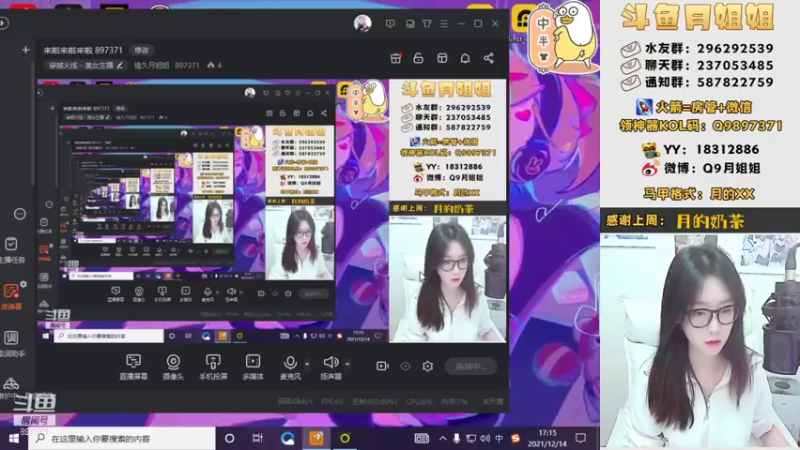
Task: Open 手机投屏 phone casting
Action: [213, 367]
